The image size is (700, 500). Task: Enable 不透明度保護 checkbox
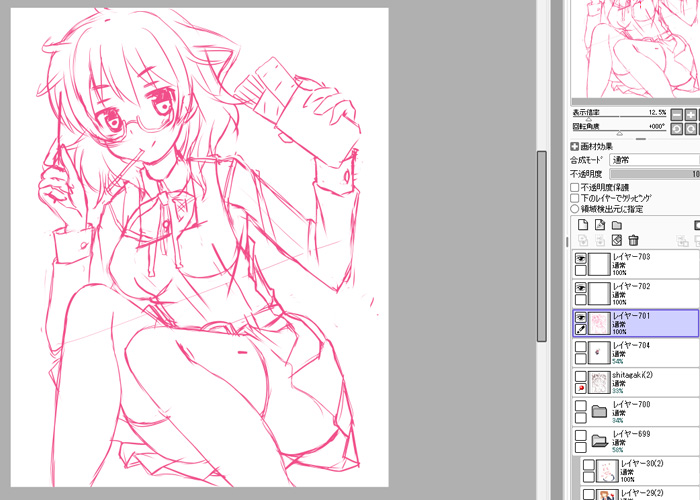575,187
